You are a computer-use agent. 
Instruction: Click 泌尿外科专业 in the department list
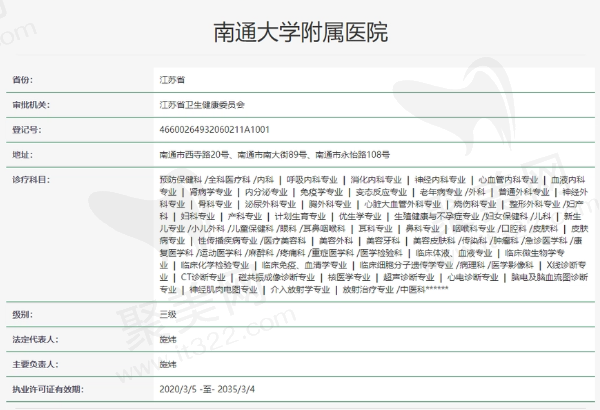pyautogui.click(x=271, y=204)
